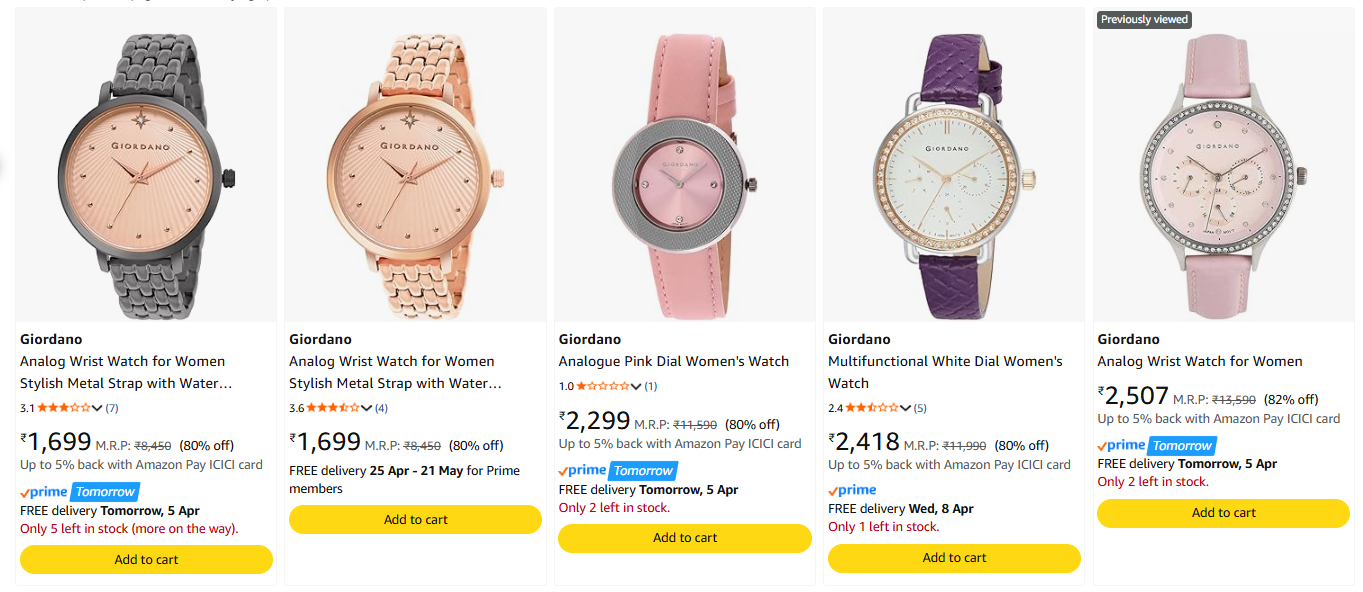Click the Previously viewed badge
The image size is (1363, 592).
coord(1144,20)
